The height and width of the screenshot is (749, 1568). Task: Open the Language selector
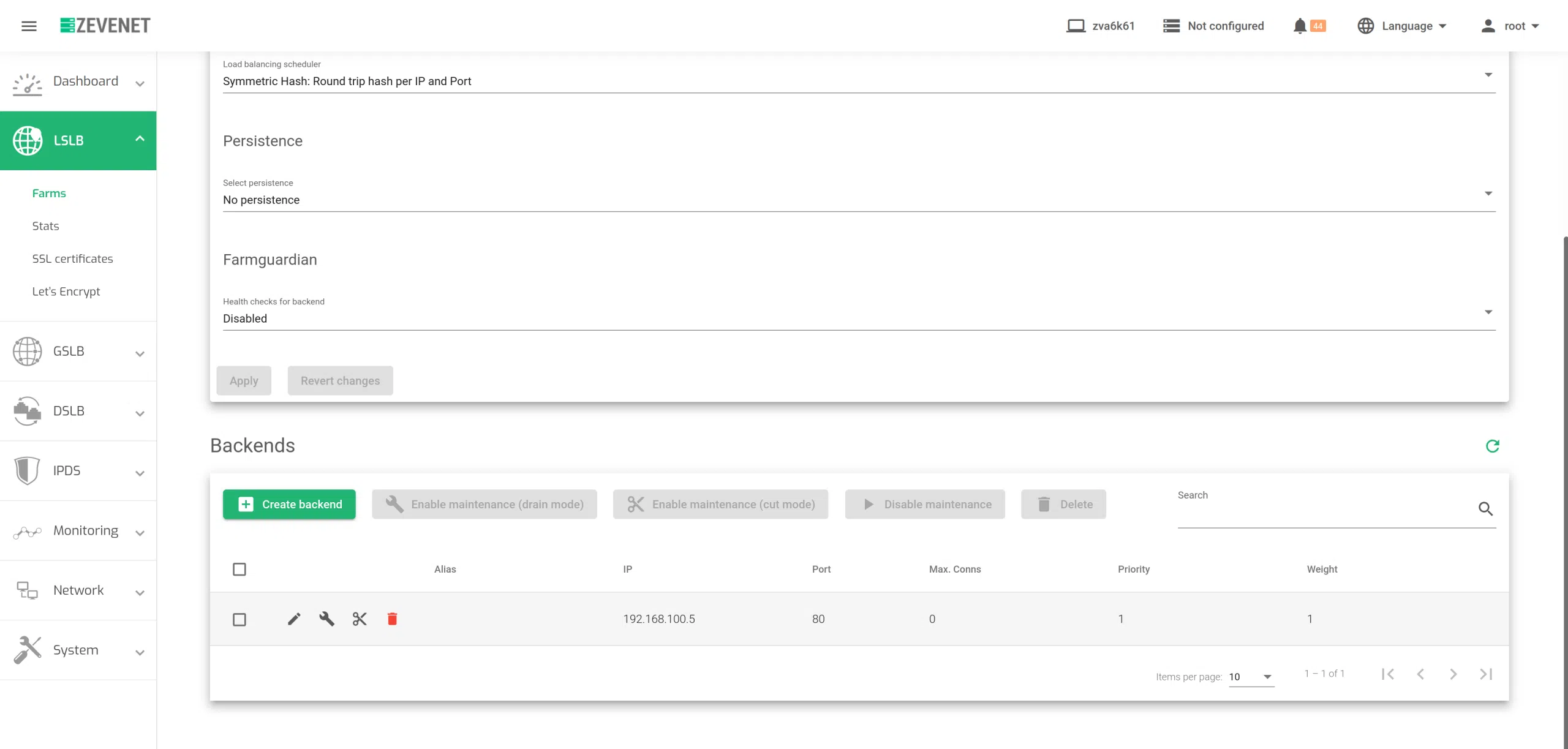[x=1401, y=26]
